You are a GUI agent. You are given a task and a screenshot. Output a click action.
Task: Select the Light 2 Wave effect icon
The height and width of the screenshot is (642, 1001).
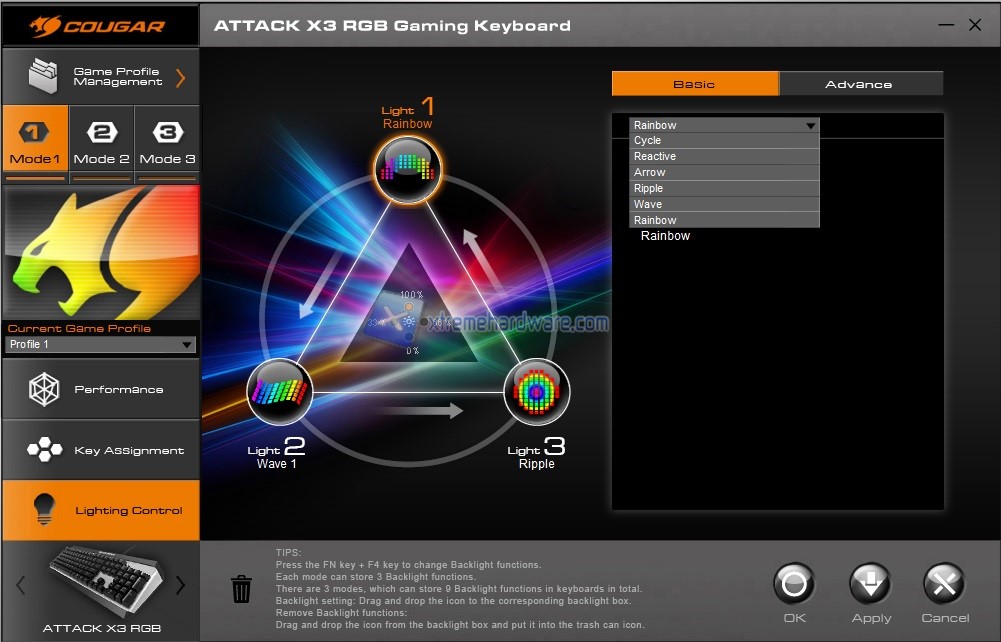point(280,391)
